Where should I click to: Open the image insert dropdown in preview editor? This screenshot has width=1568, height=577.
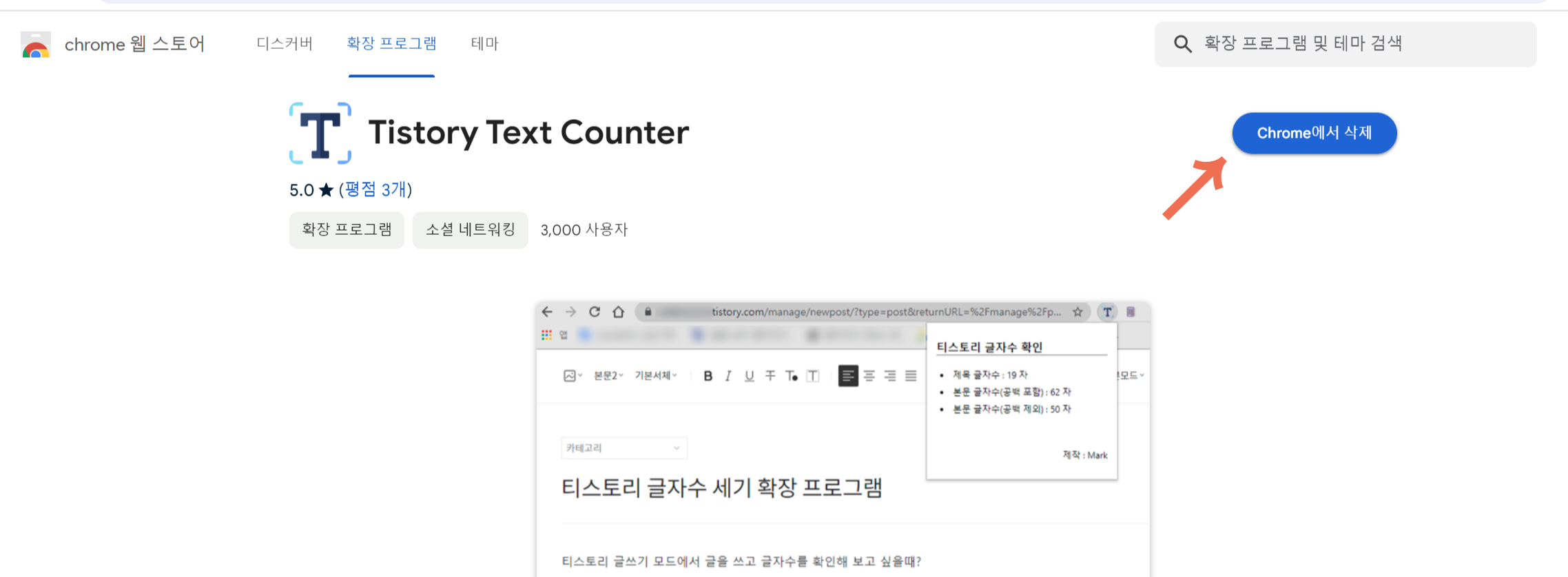pos(572,376)
